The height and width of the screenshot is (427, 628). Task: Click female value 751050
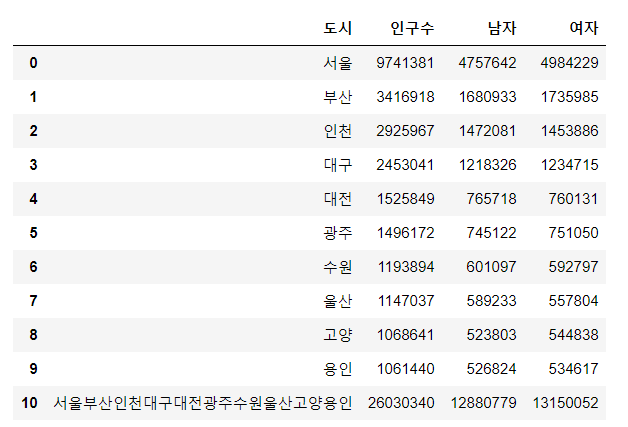tap(573, 233)
